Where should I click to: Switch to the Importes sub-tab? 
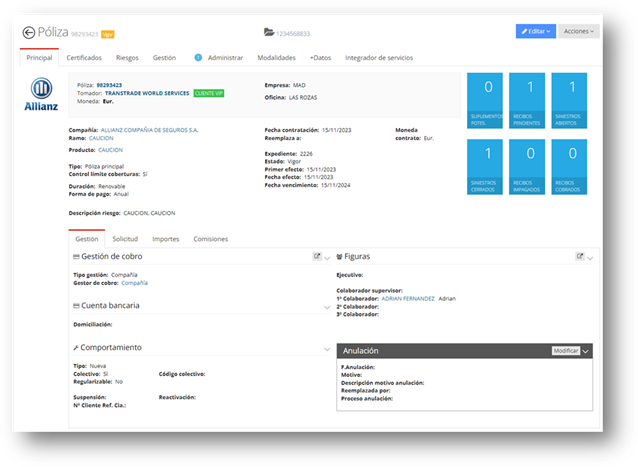[x=166, y=239]
